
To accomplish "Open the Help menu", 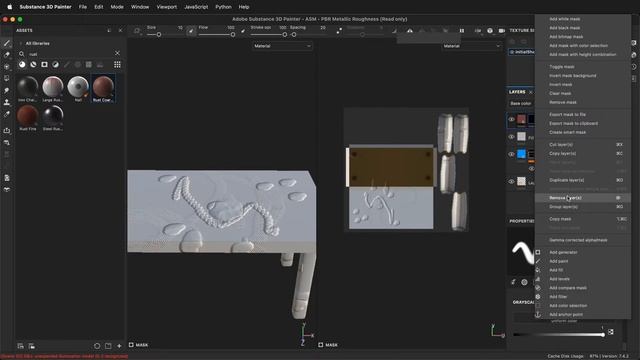I will (244, 7).
